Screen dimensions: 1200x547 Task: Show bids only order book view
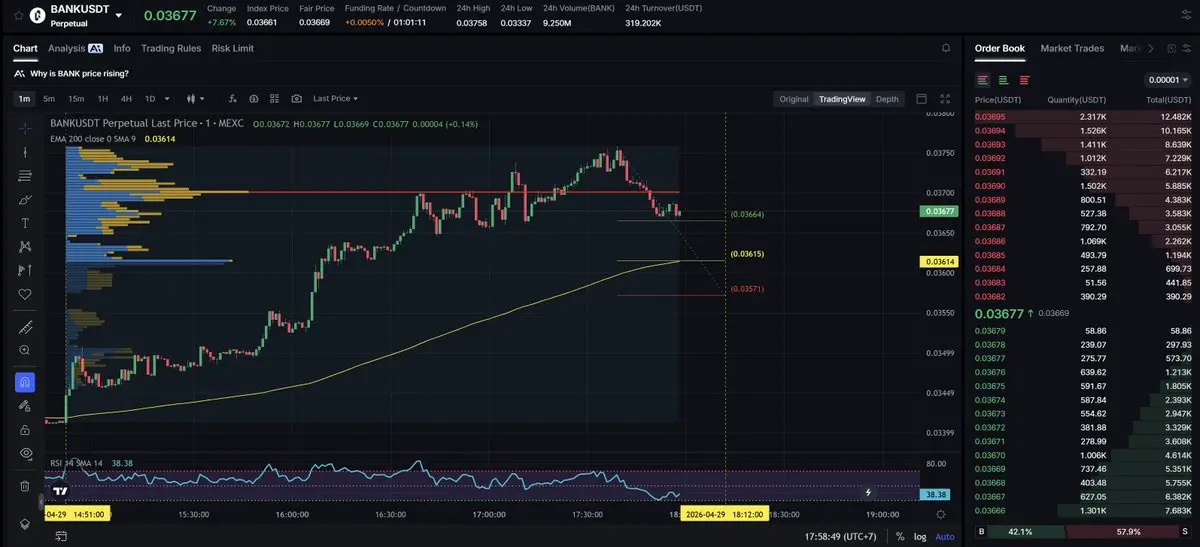(x=1003, y=80)
